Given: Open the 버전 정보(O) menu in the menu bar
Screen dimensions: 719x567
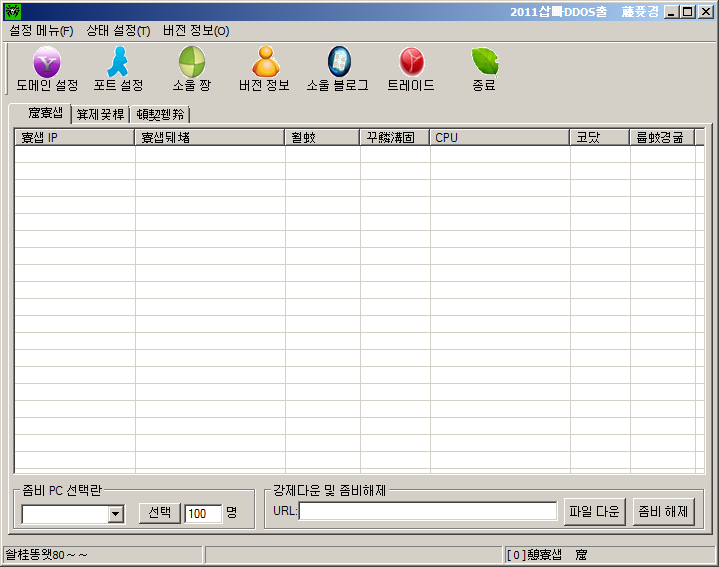Looking at the screenshot, I should tap(196, 31).
